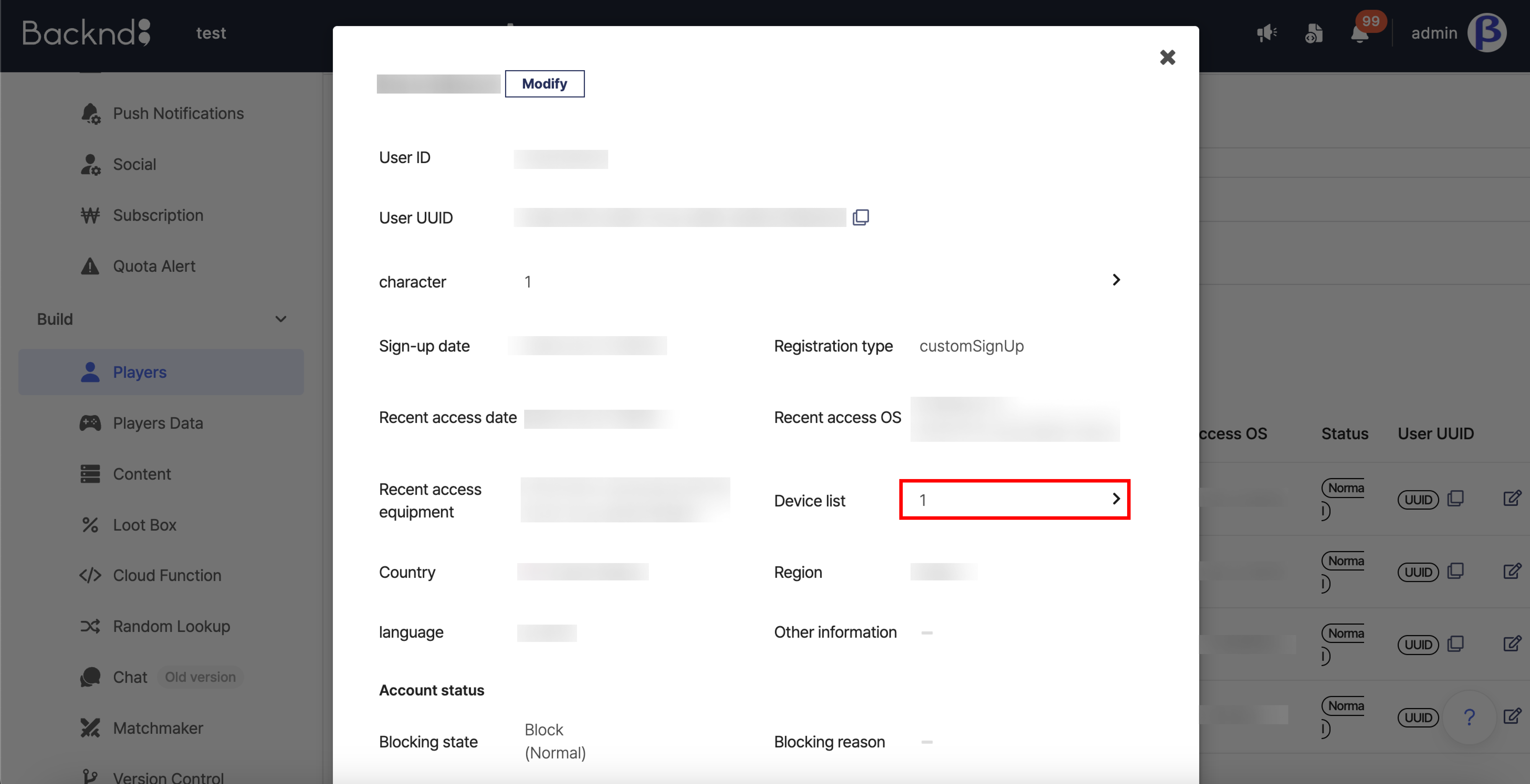Image resolution: width=1530 pixels, height=784 pixels.
Task: Click the Quota Alert warning icon
Action: point(90,266)
